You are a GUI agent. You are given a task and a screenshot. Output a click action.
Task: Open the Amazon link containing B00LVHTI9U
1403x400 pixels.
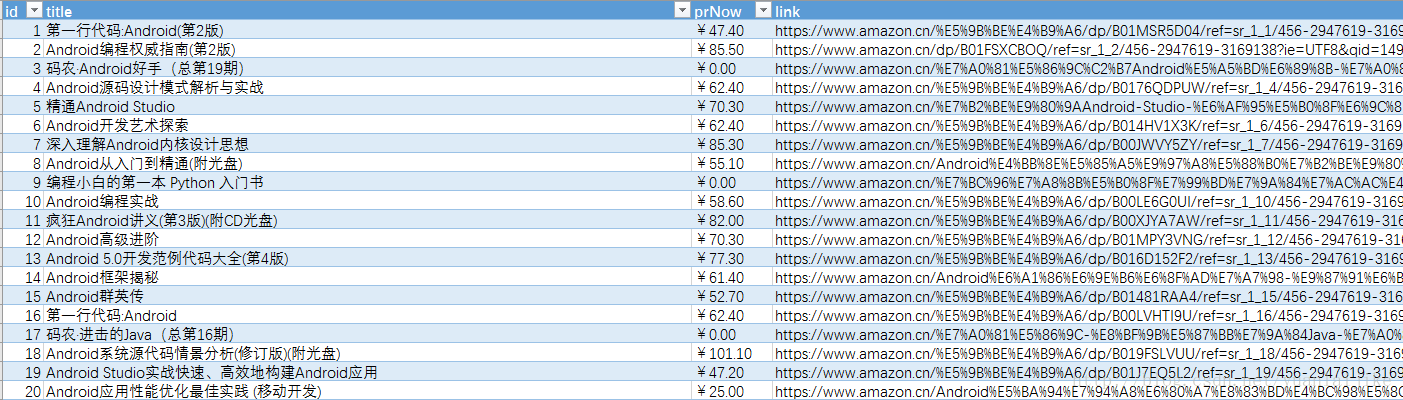[x=1088, y=315]
